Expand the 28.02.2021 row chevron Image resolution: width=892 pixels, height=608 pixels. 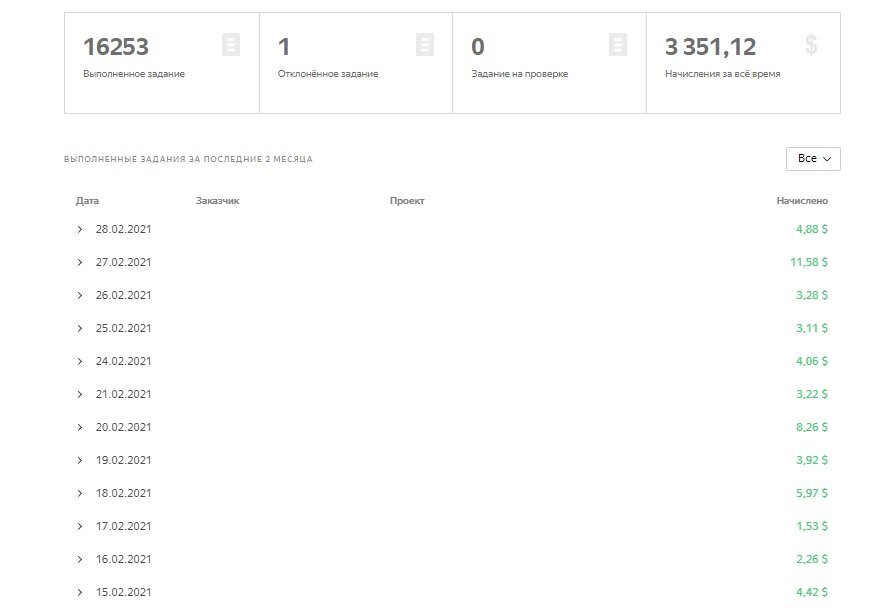tap(80, 229)
